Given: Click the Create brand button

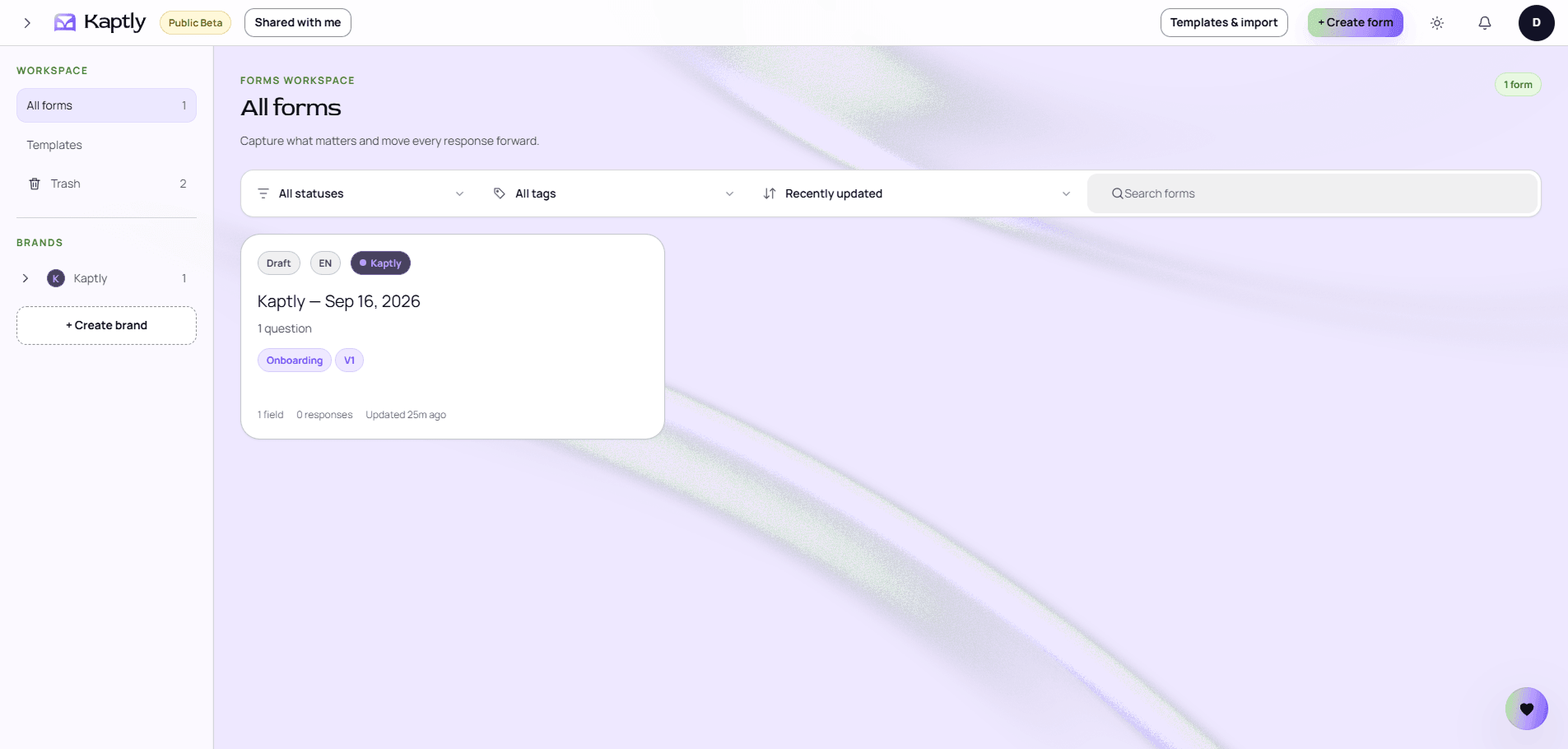Looking at the screenshot, I should coord(106,325).
